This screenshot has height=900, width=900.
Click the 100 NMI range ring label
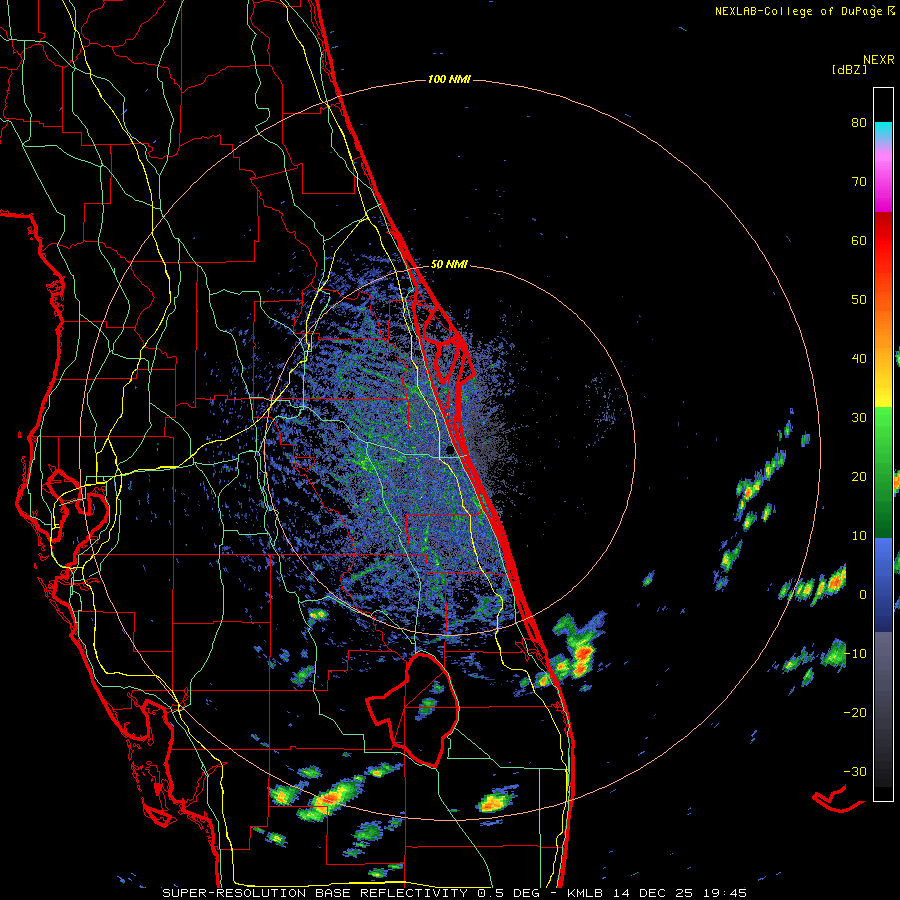pos(449,79)
